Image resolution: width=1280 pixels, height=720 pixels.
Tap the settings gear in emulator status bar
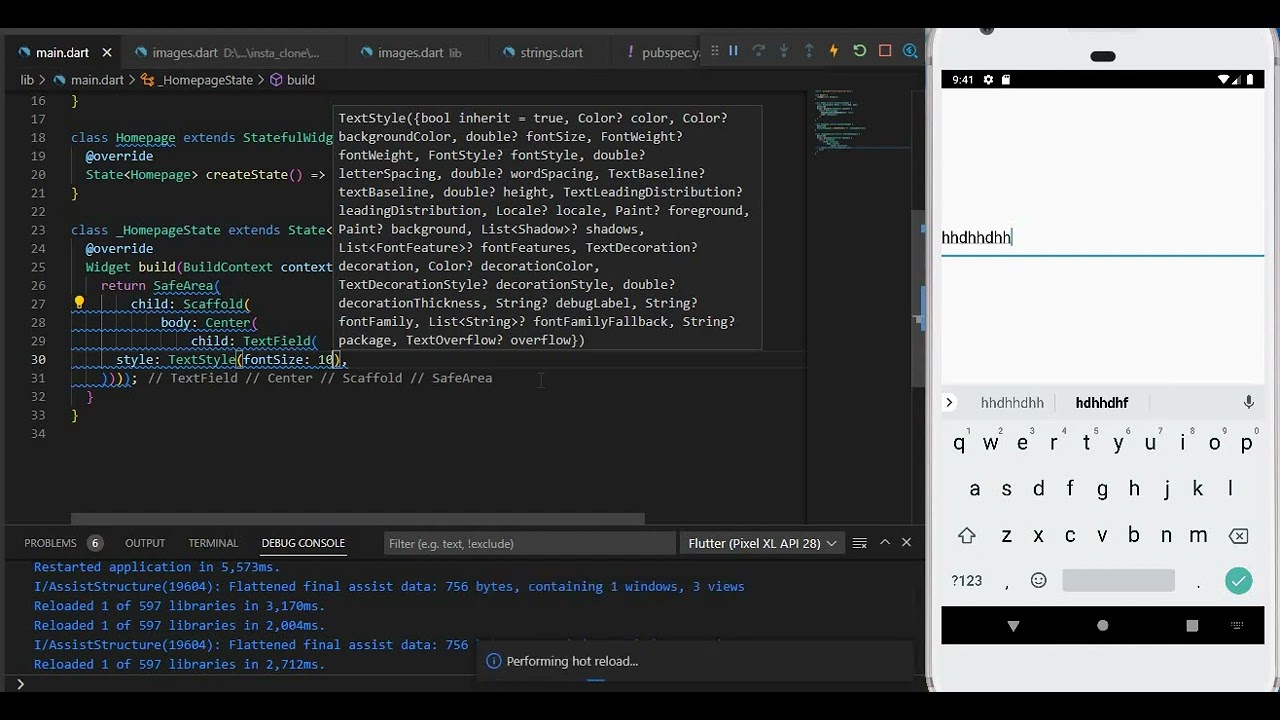988,80
